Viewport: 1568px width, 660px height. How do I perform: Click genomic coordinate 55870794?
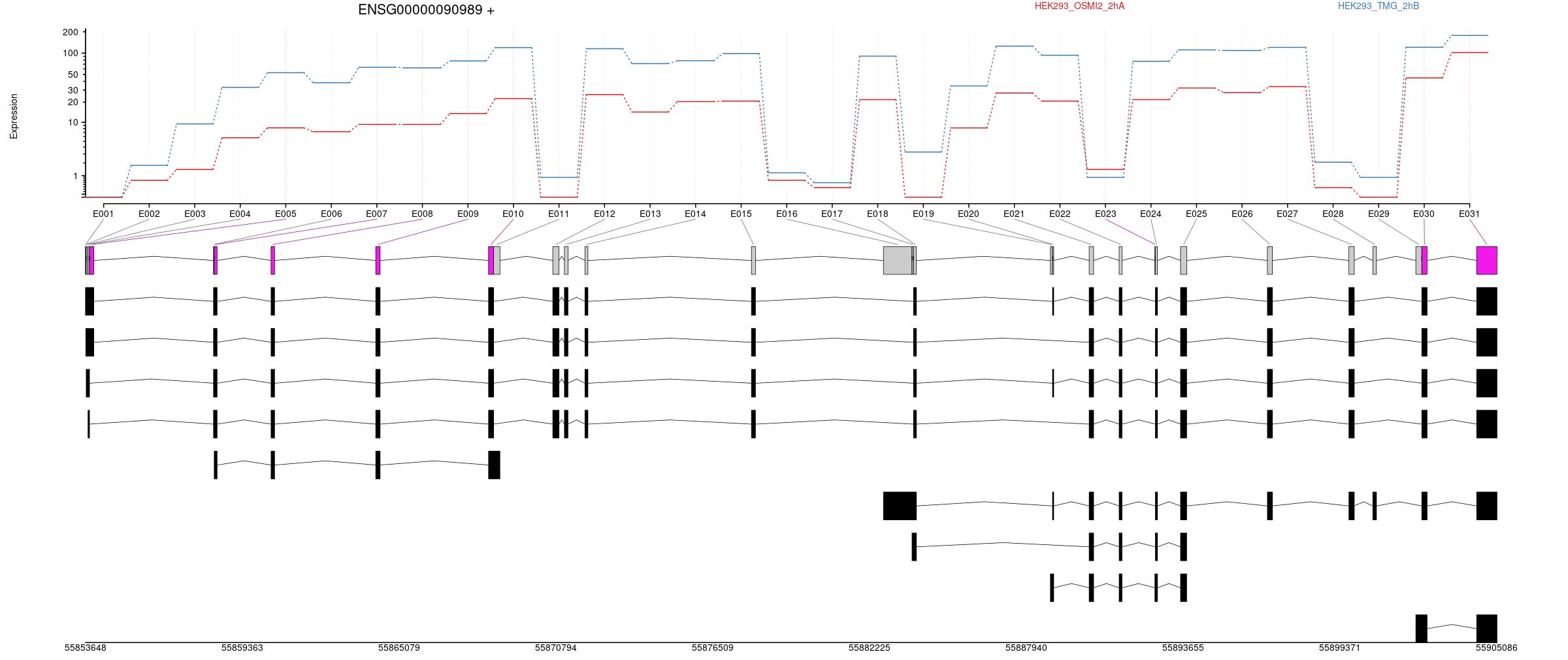[556, 648]
